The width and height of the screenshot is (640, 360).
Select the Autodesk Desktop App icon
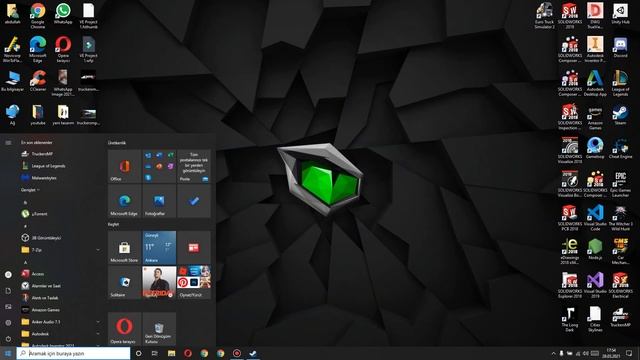click(x=595, y=83)
